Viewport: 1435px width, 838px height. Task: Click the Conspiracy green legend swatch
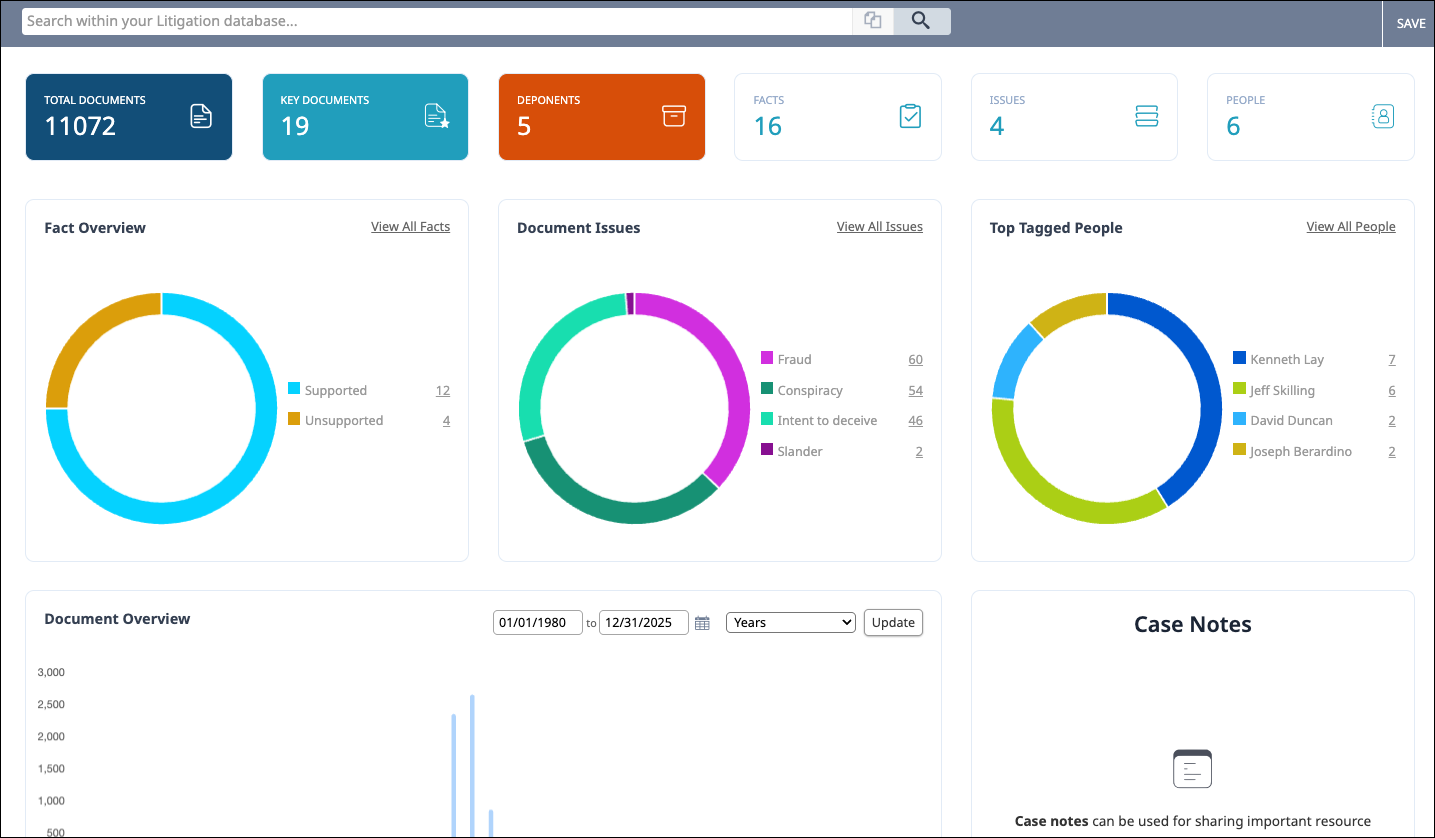tap(767, 388)
